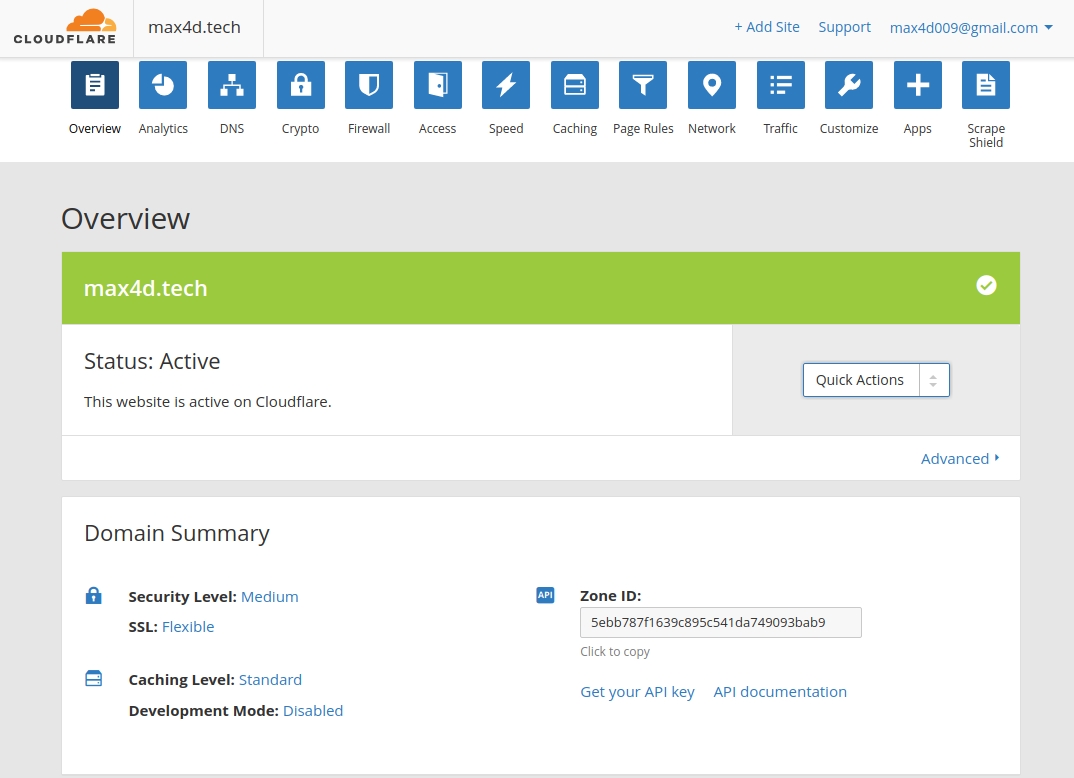Open the Caching drive icon
The height and width of the screenshot is (778, 1074).
(575, 85)
